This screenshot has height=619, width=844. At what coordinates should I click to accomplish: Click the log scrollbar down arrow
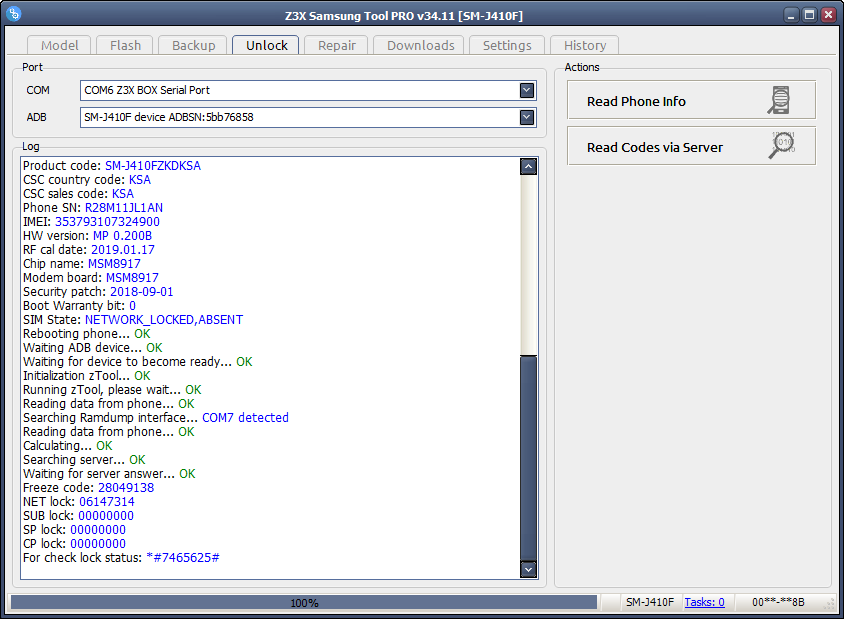(529, 569)
